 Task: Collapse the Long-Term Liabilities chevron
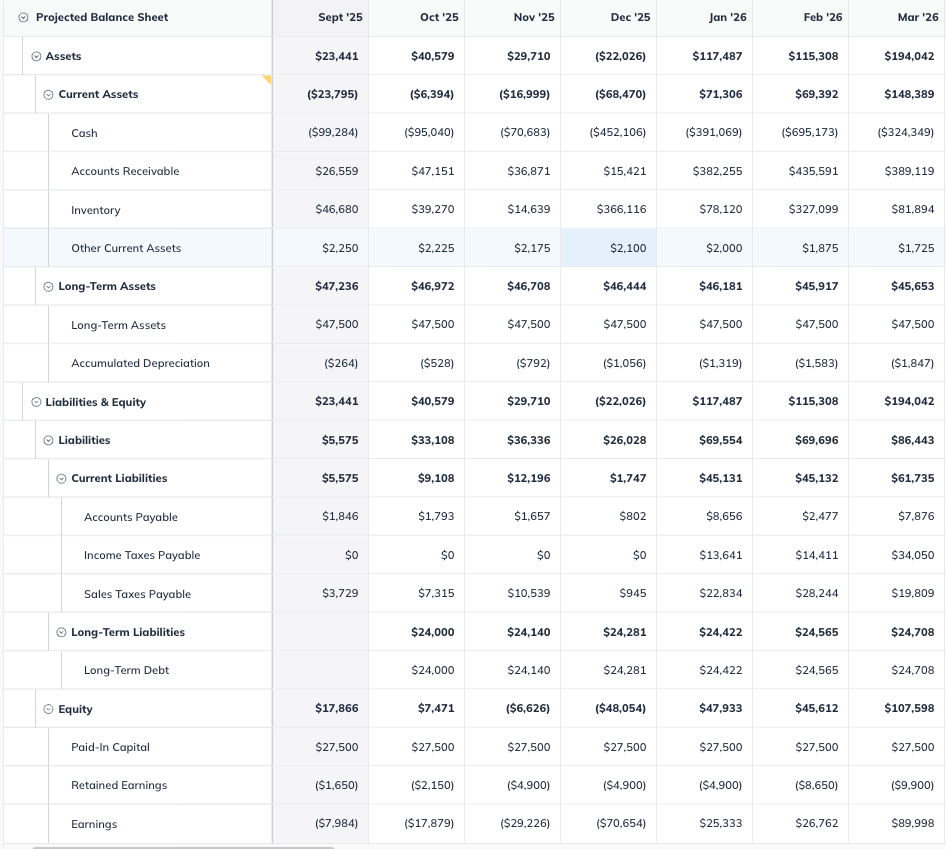[61, 632]
